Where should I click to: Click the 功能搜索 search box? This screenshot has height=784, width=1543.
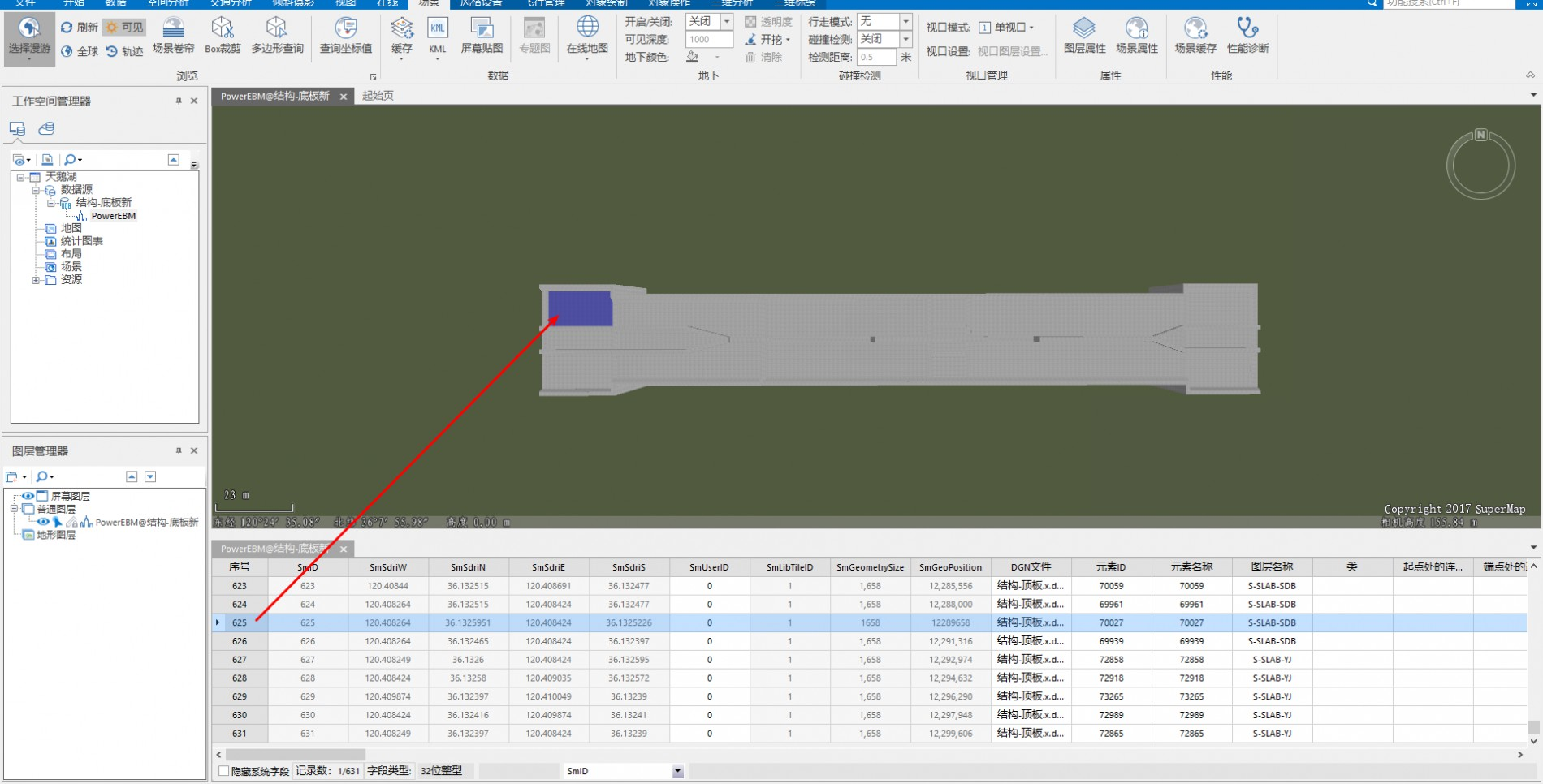(1449, 4)
